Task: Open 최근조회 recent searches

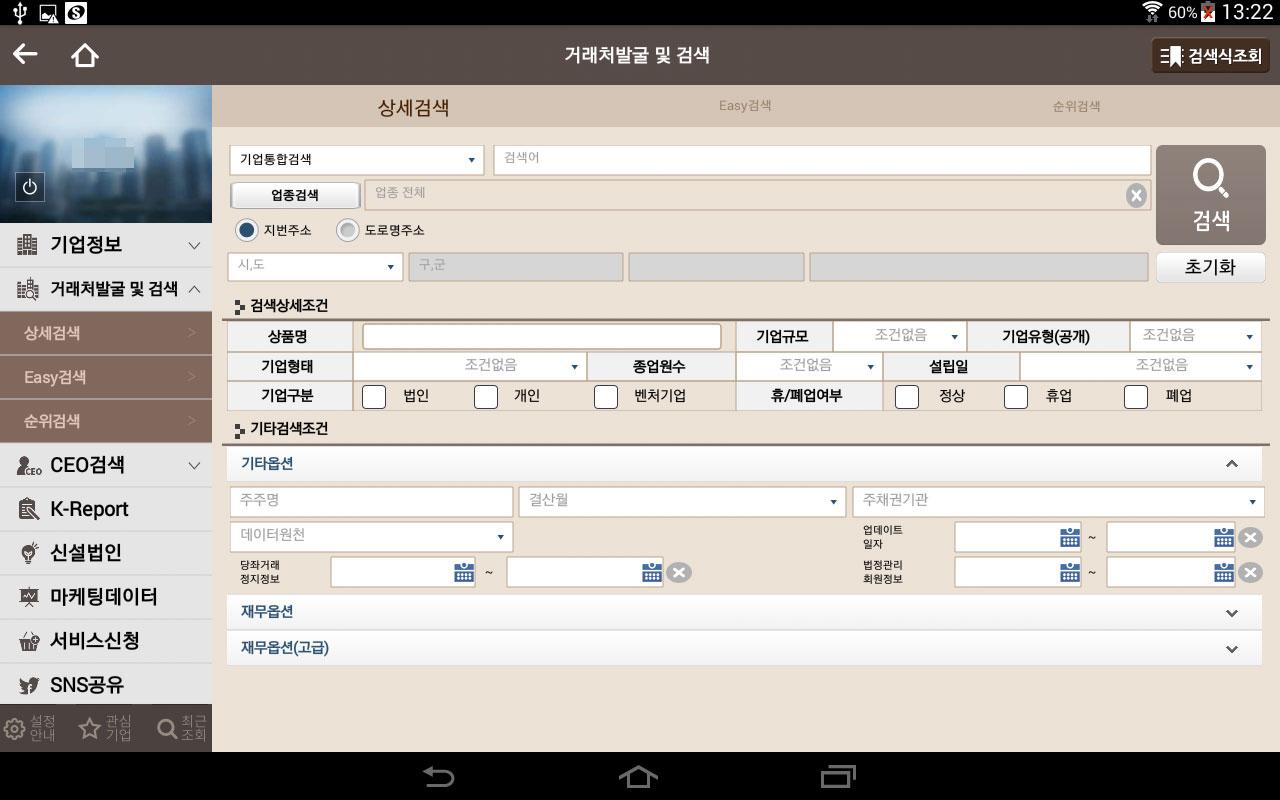Action: (x=182, y=728)
